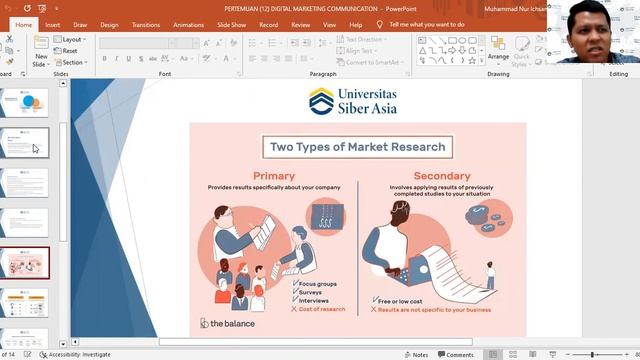The image size is (640, 360).
Task: Justify text in Paragraph group
Action: [289, 59]
